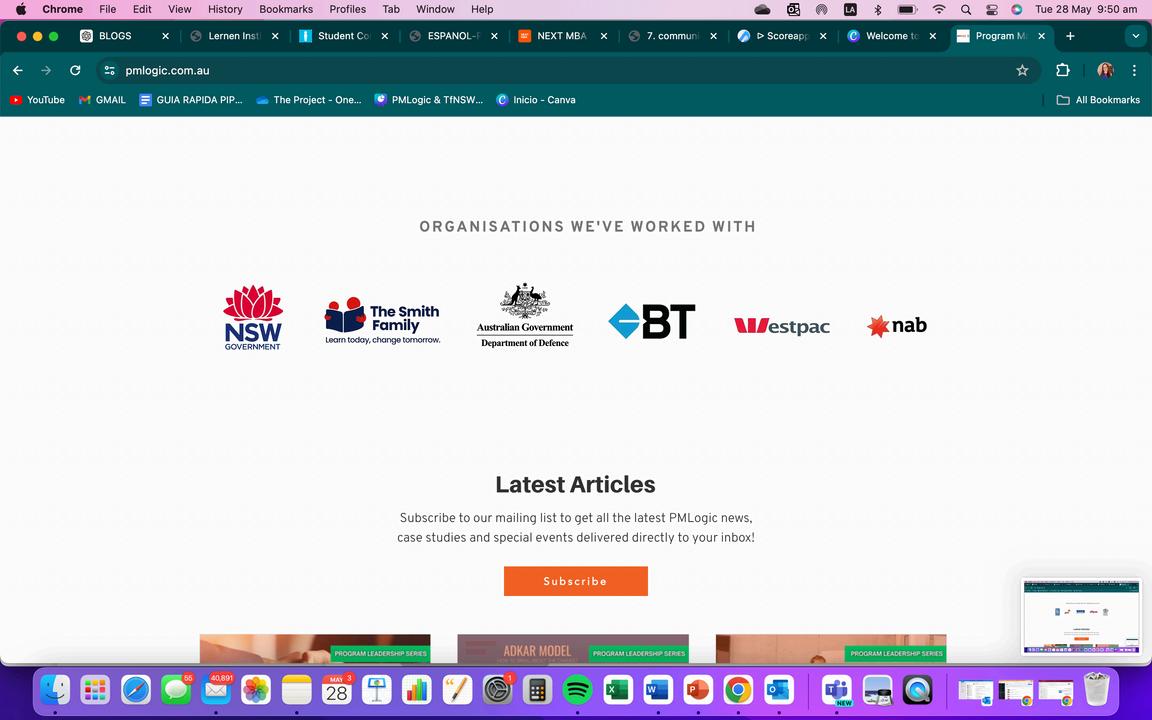
Task: Close the Scoreapp tab
Action: [823, 36]
